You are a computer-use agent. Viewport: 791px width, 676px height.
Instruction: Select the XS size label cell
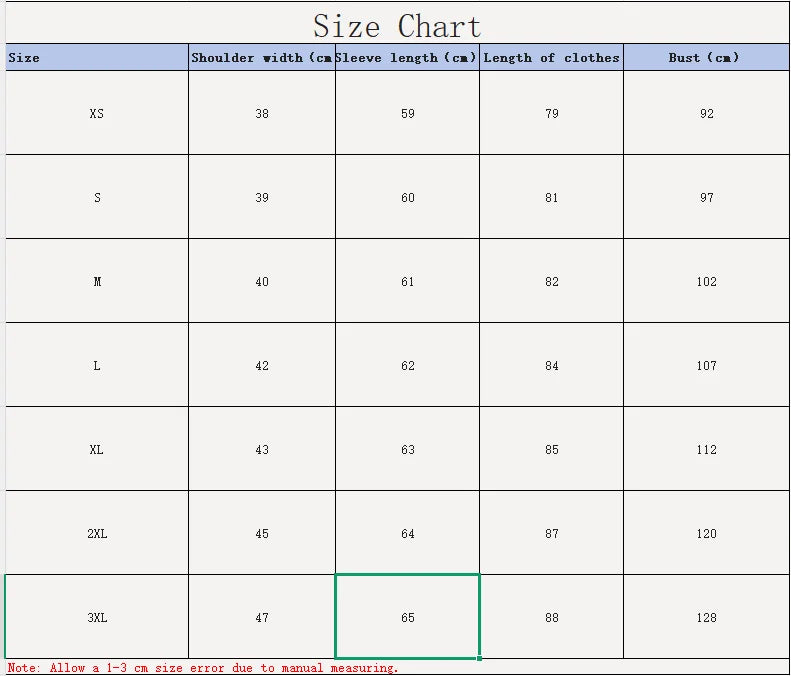(x=97, y=114)
